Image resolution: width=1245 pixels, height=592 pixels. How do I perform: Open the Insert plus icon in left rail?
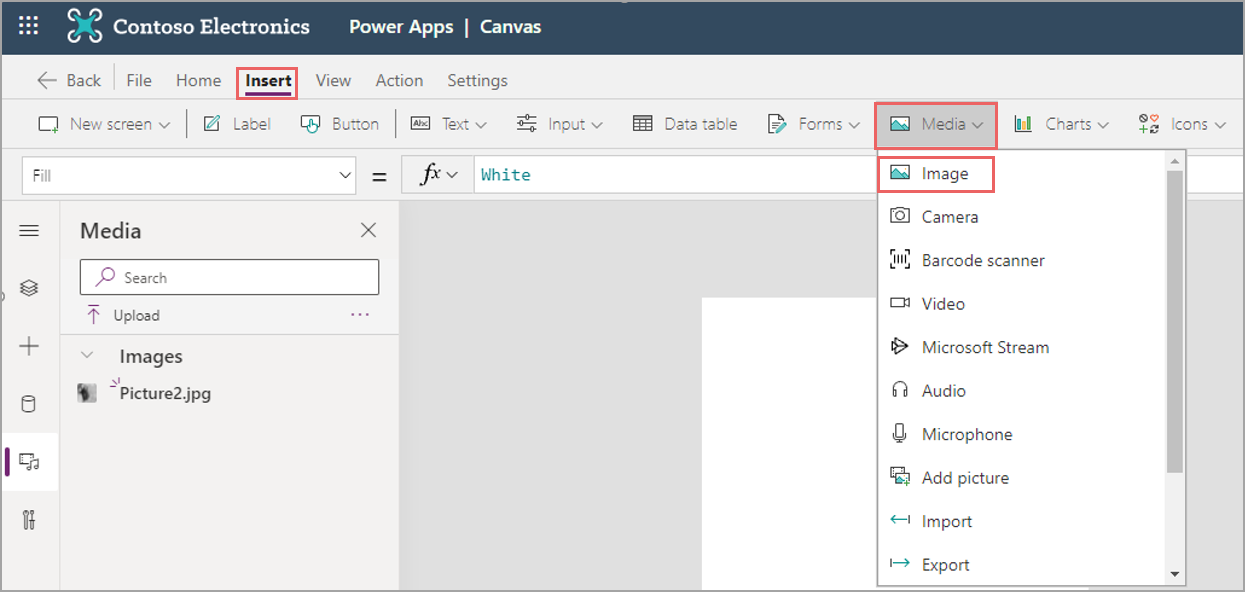point(29,346)
